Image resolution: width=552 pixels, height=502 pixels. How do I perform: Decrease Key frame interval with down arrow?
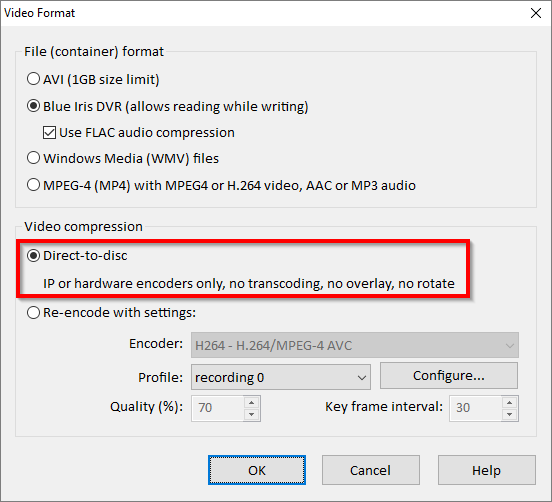pos(509,414)
